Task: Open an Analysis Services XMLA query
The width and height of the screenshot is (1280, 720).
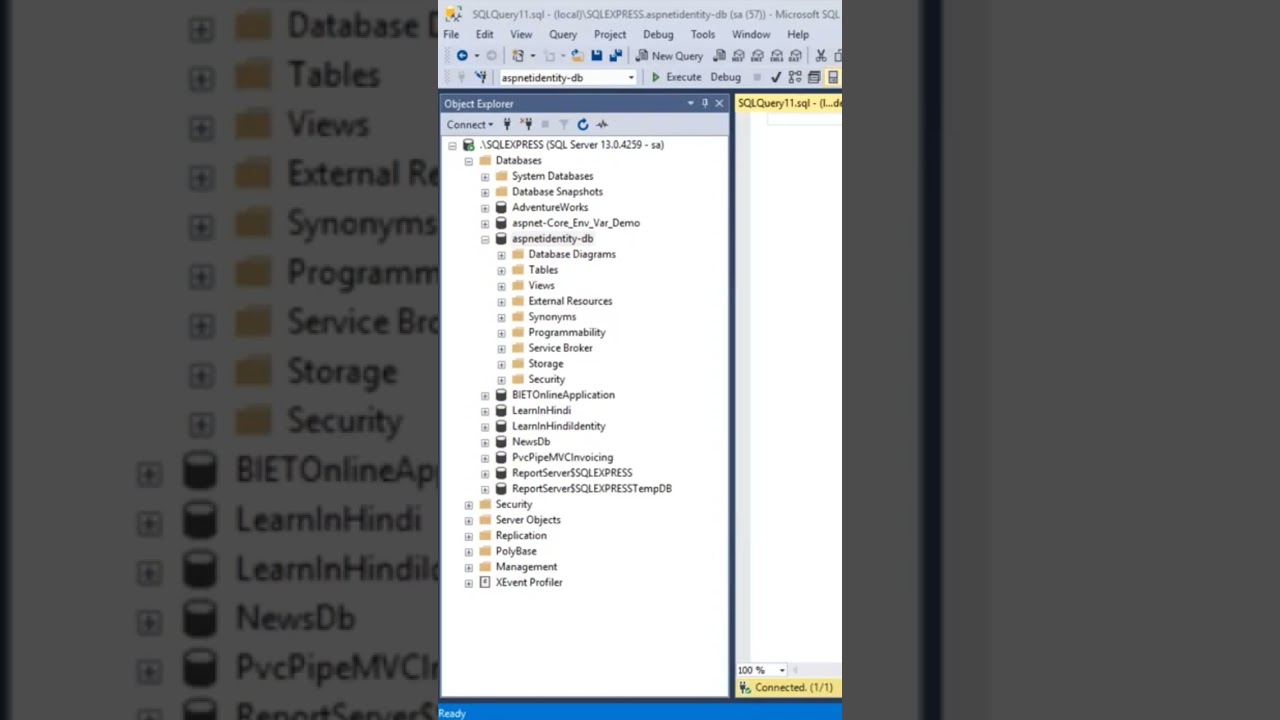Action: tap(776, 56)
